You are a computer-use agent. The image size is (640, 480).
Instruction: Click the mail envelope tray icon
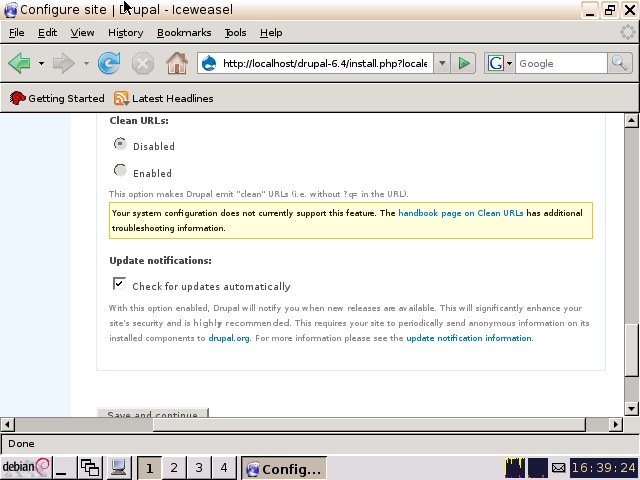(x=558, y=468)
